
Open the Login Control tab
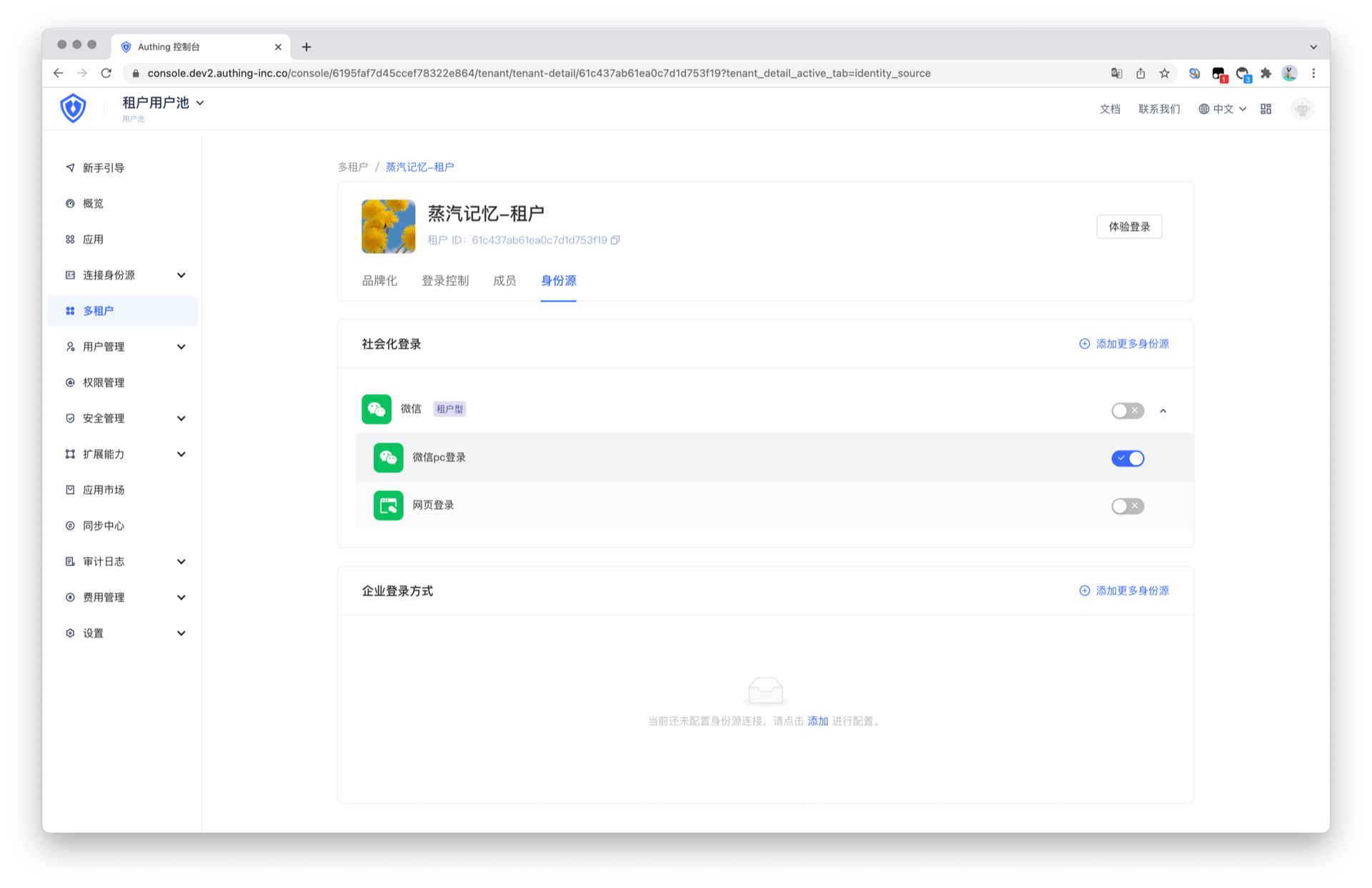(444, 281)
